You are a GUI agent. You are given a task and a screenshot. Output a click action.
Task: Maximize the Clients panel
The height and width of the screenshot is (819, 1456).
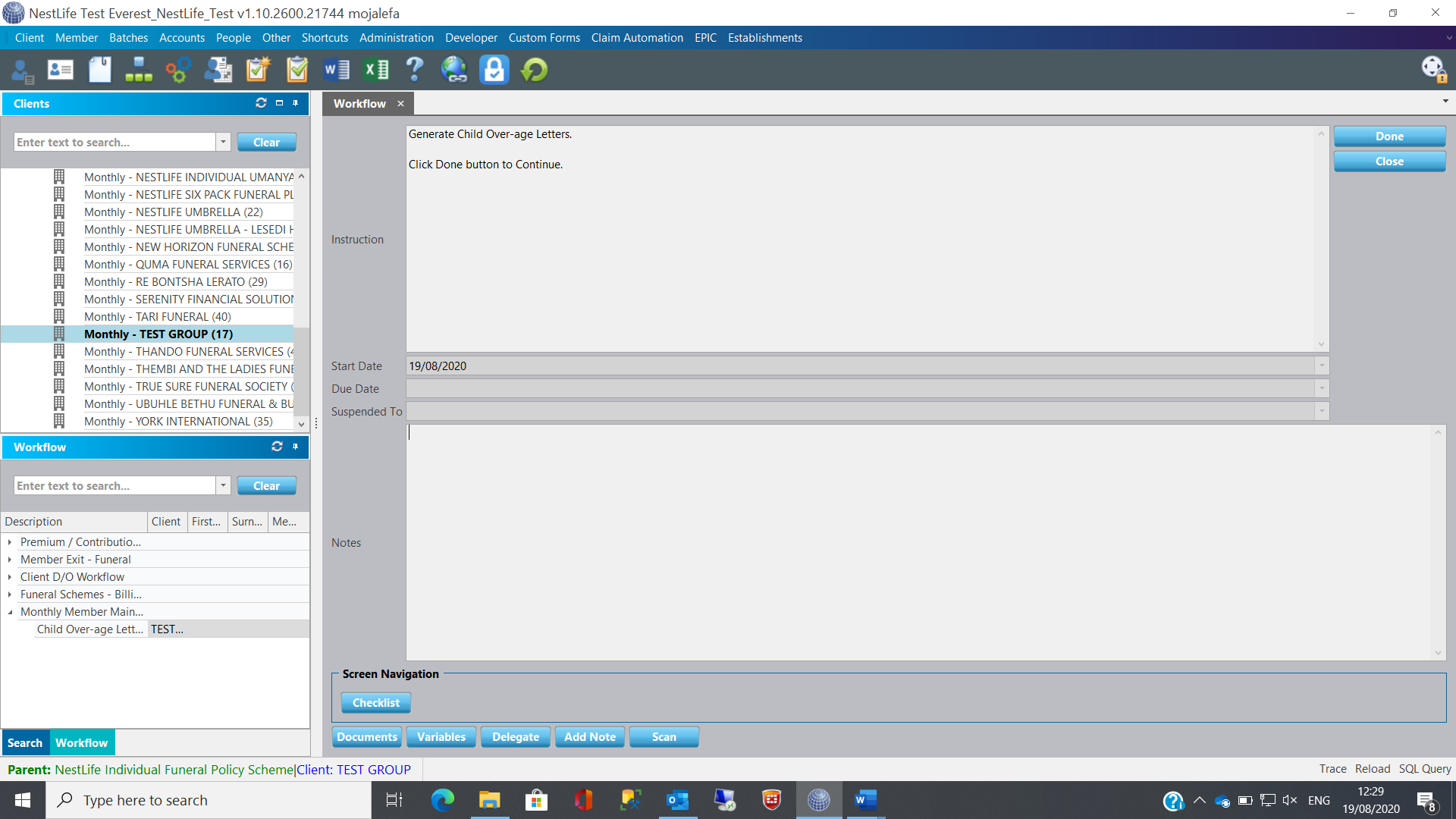point(279,103)
